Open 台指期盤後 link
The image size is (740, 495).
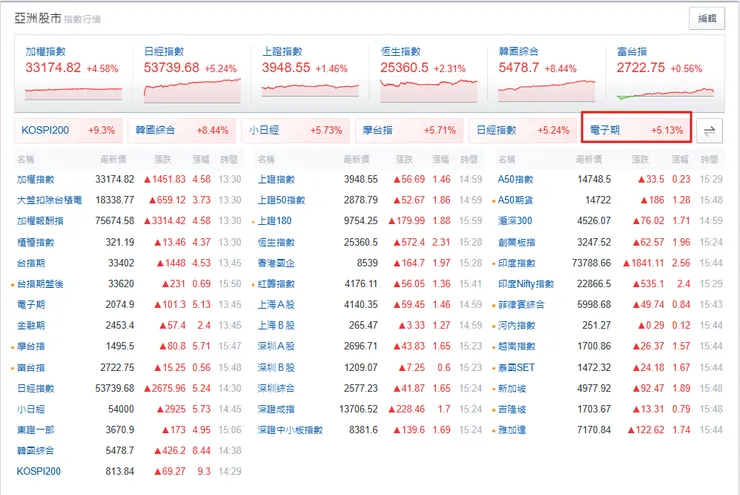tap(40, 284)
